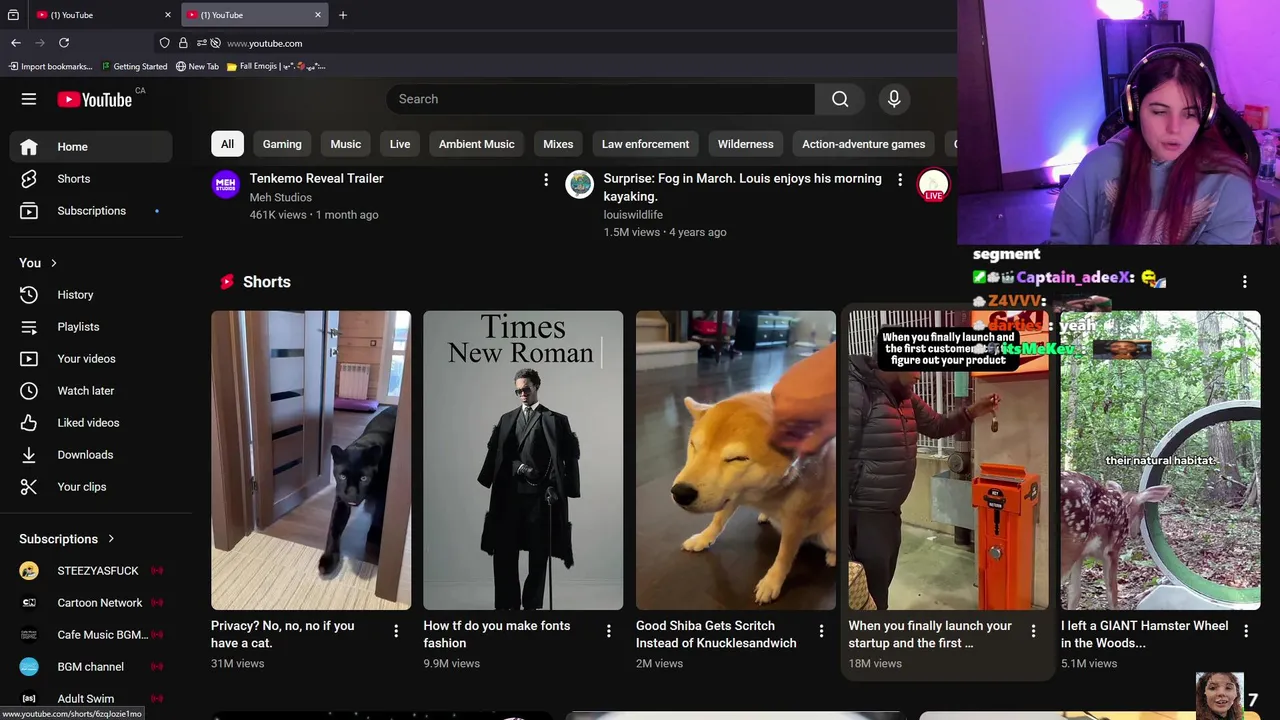
Task: Start voice search with microphone icon
Action: click(x=894, y=99)
